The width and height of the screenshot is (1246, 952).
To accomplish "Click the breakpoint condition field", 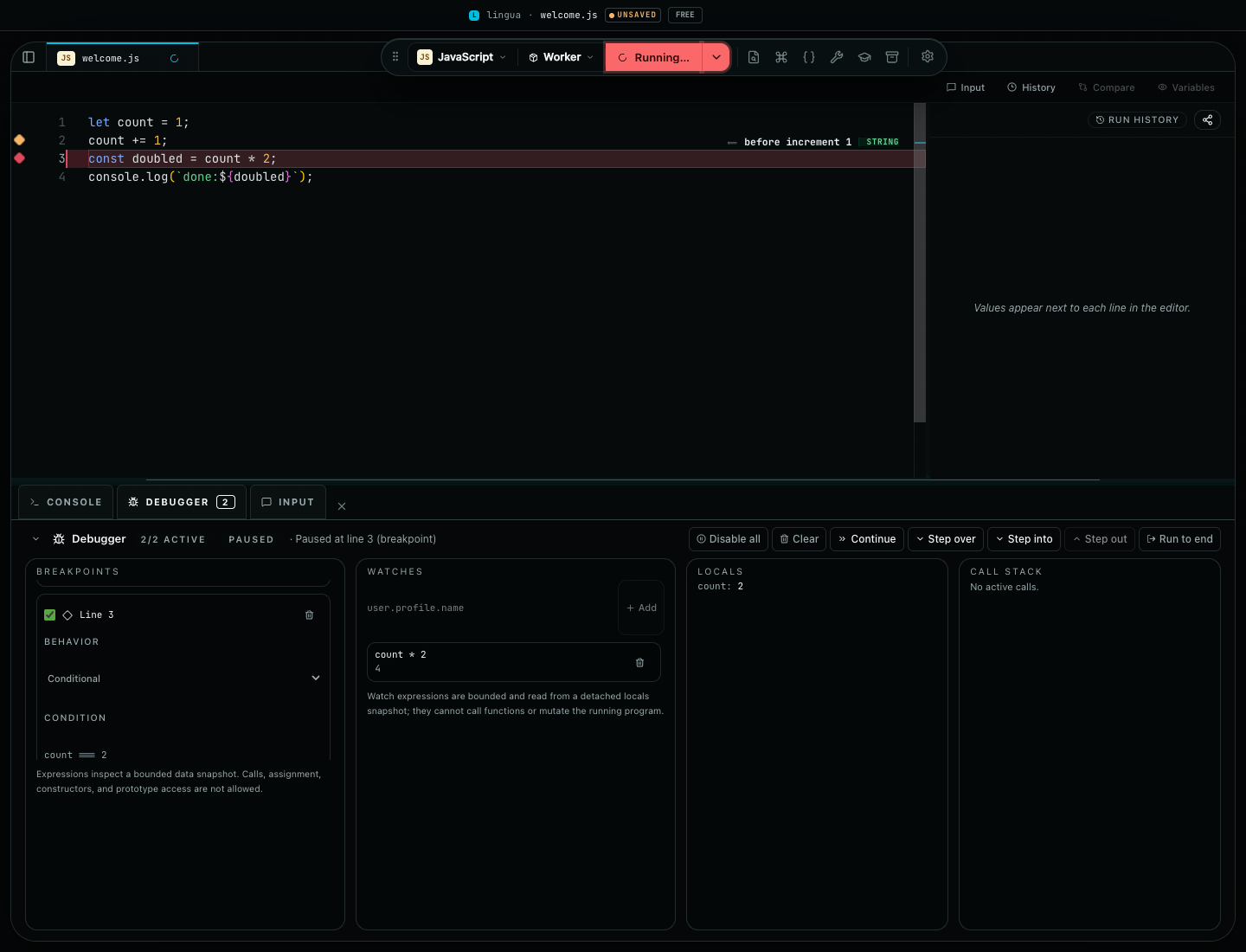I will (x=183, y=755).
